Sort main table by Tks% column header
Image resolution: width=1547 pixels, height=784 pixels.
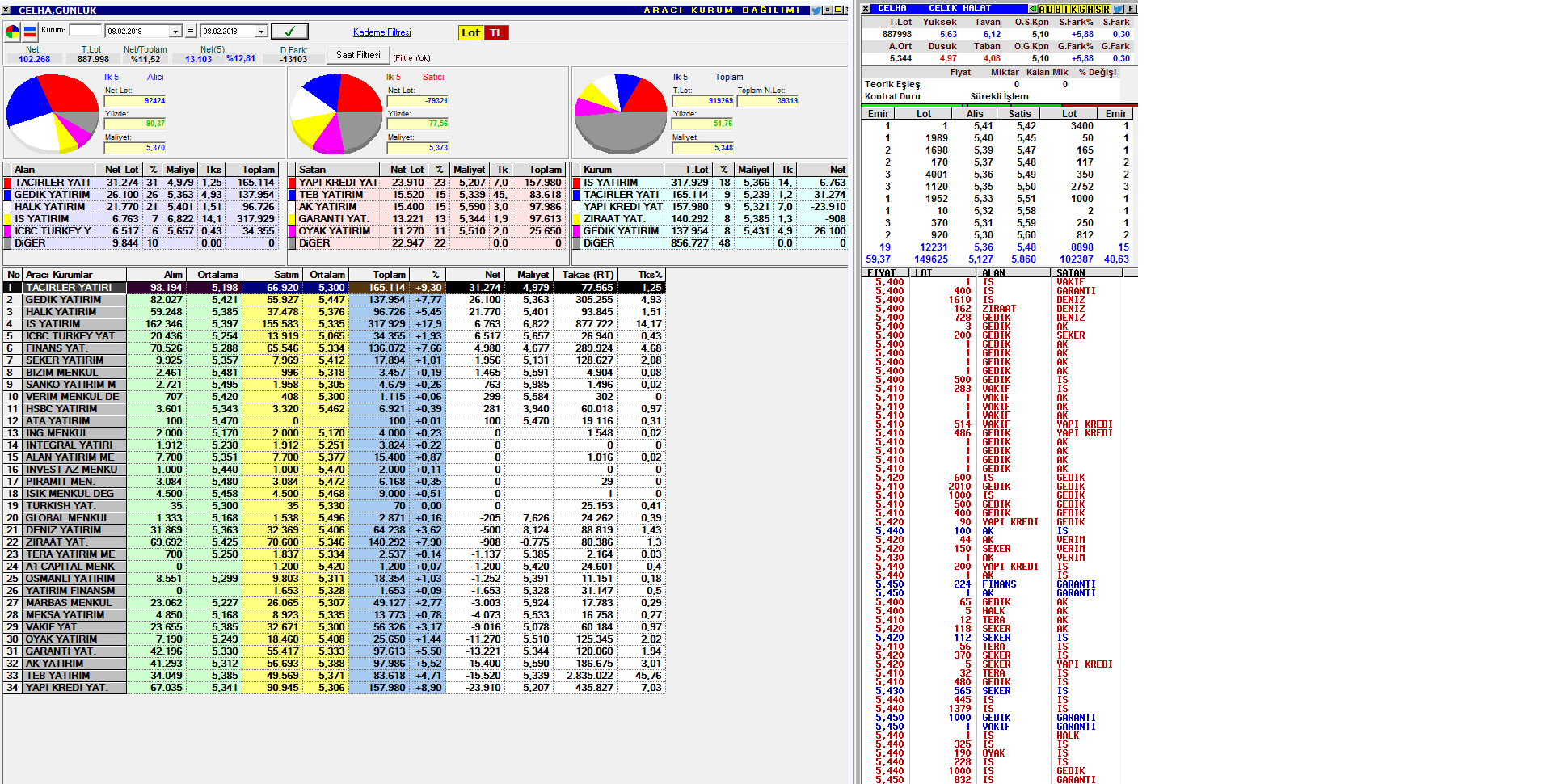642,275
